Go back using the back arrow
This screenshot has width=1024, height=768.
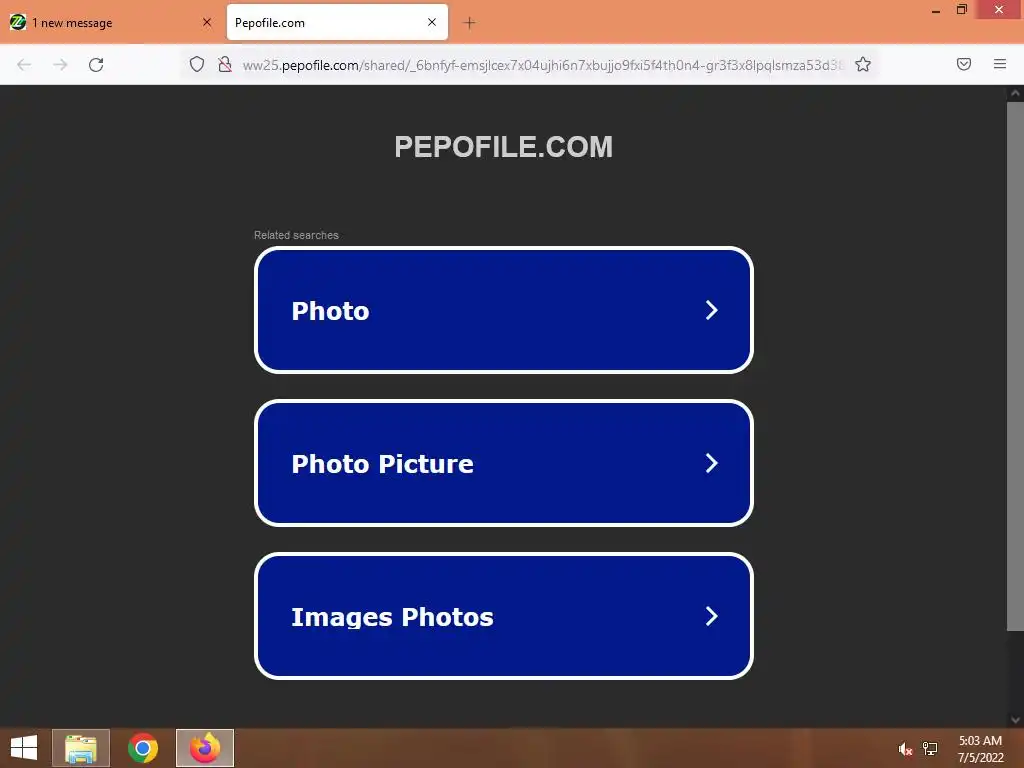pyautogui.click(x=24, y=65)
